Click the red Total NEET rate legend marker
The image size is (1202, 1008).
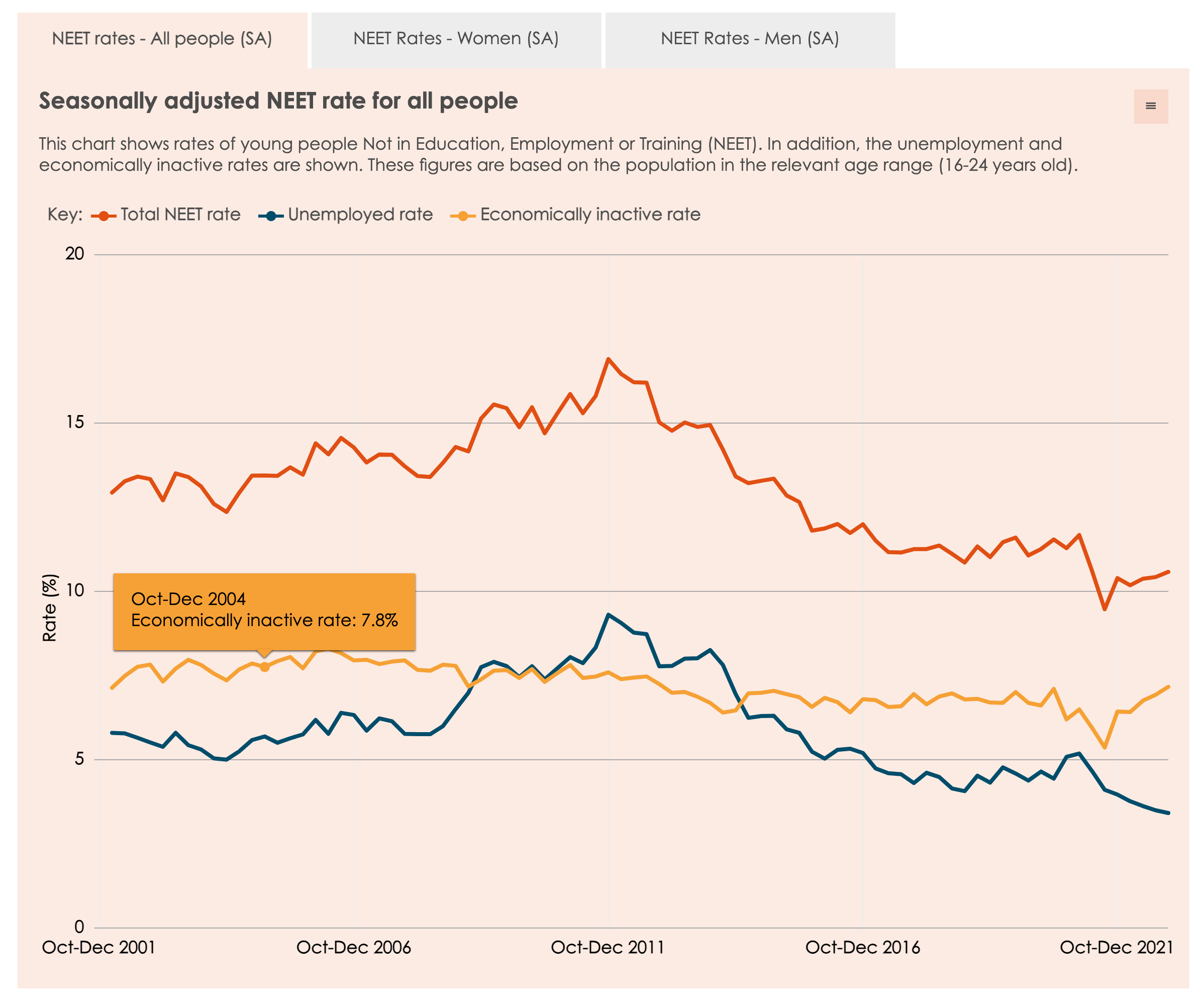click(103, 215)
